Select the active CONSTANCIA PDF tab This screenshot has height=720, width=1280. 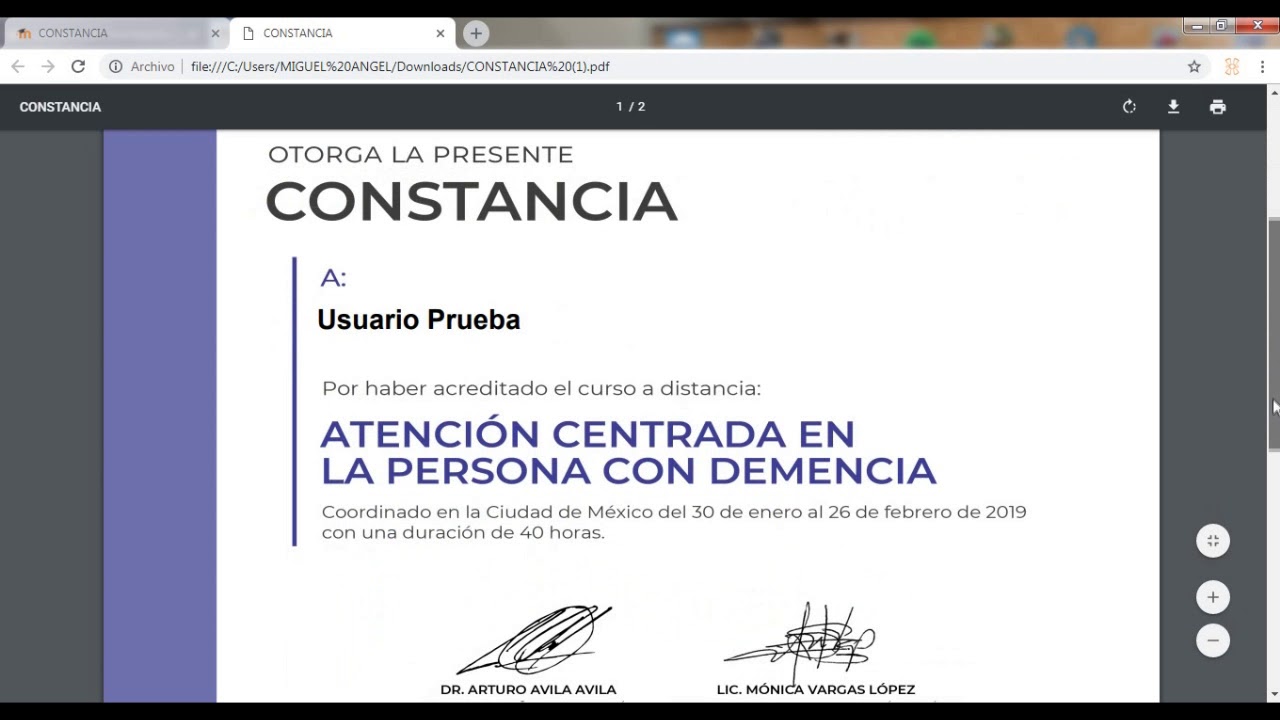point(343,33)
